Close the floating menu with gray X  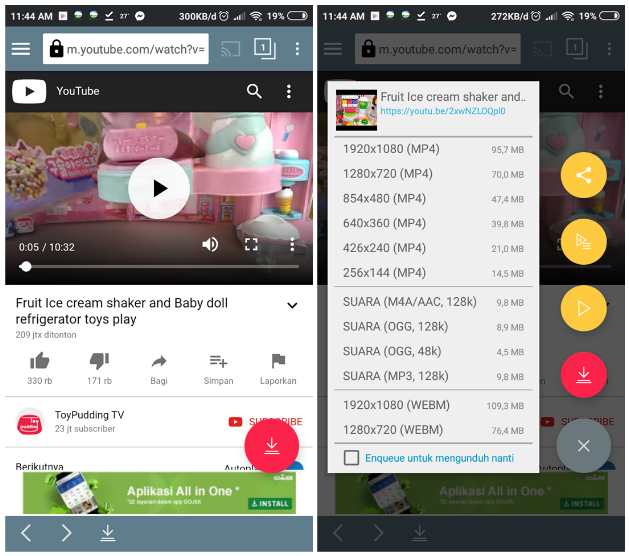click(583, 446)
